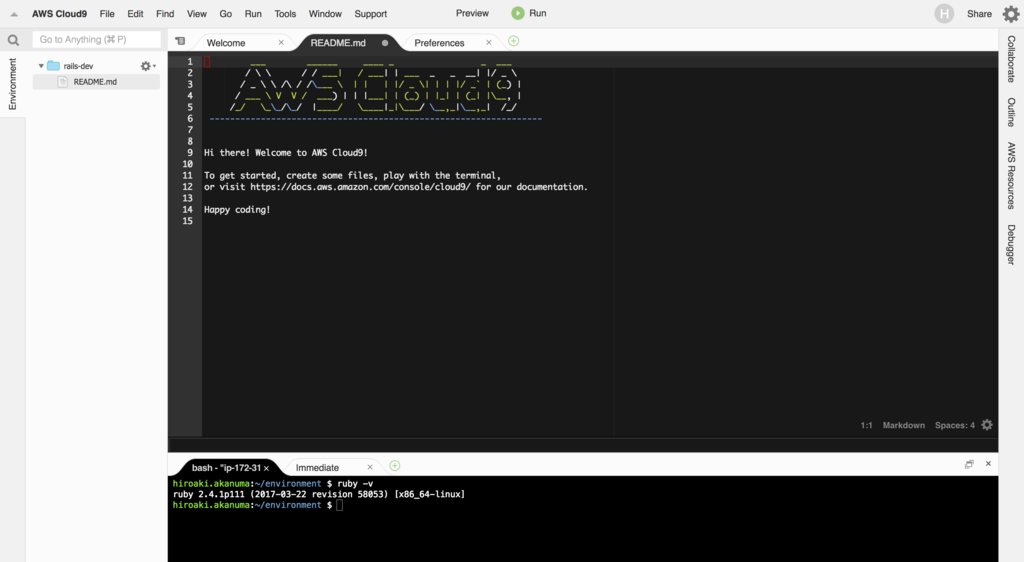Click the editor pane tab-list icon
Viewport: 1024px width, 562px height.
pyautogui.click(x=180, y=41)
